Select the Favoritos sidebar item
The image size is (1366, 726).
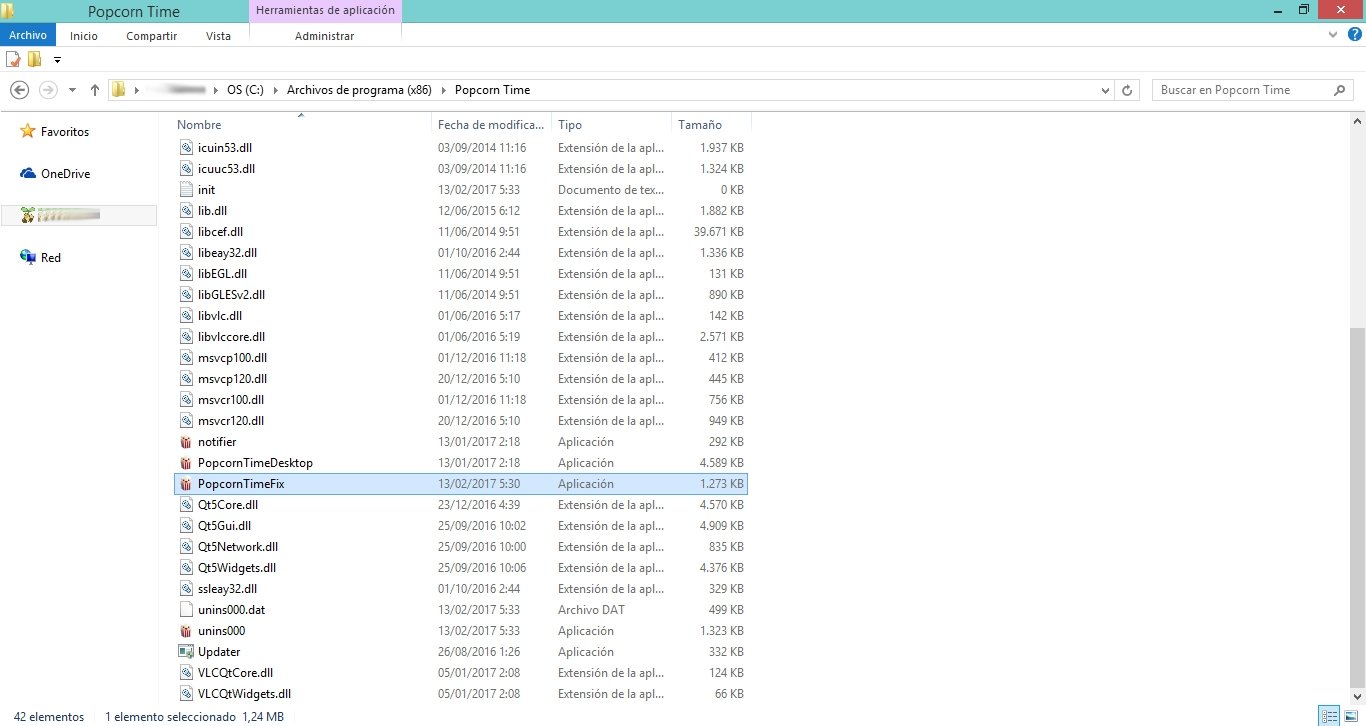point(65,132)
